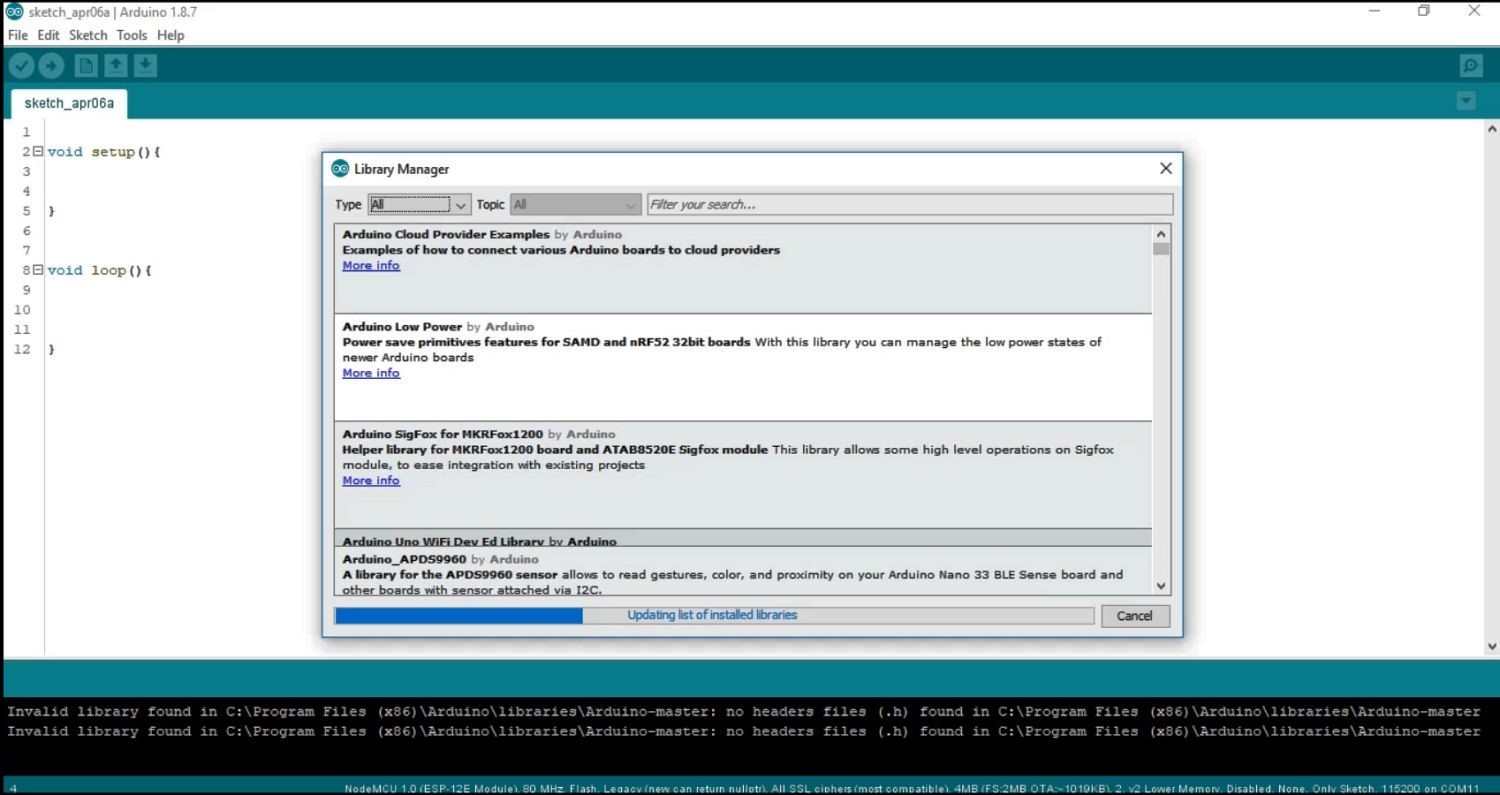Click the Updating list of installed libraries text
The width and height of the screenshot is (1500, 795).
[712, 615]
